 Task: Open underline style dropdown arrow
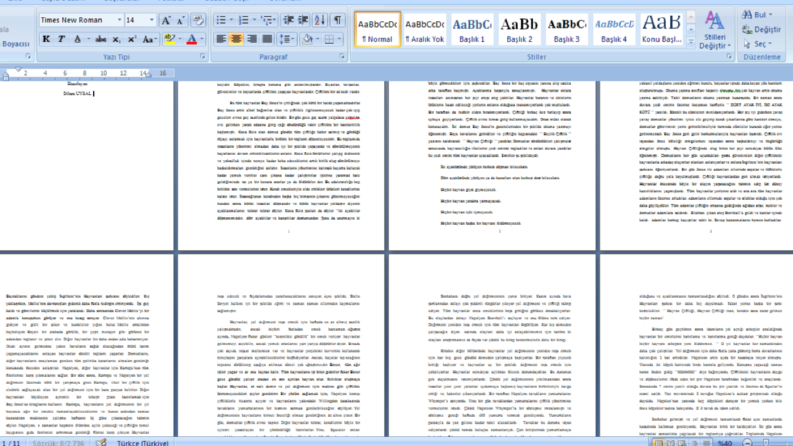(x=88, y=39)
